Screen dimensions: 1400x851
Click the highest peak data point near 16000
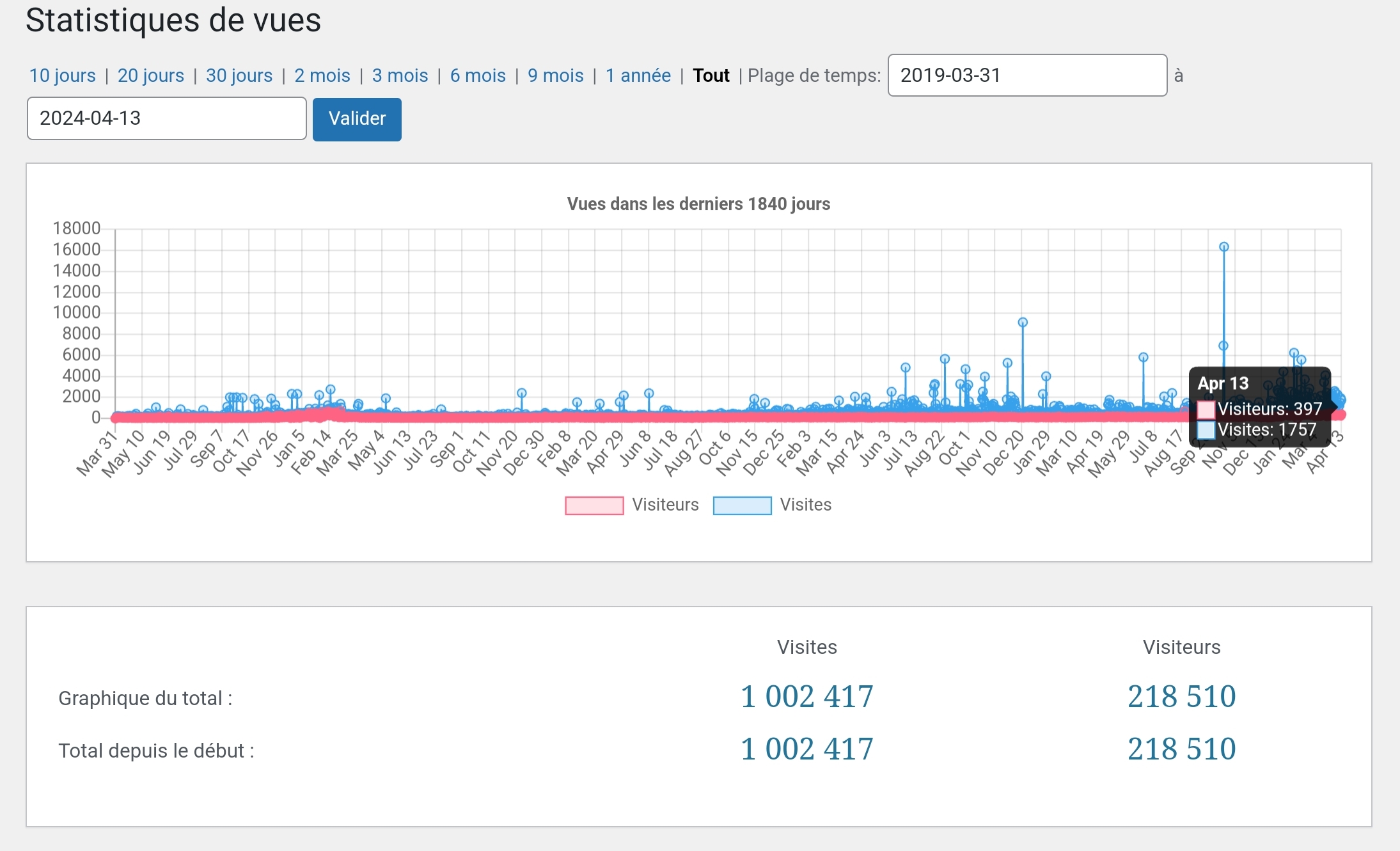point(1223,247)
